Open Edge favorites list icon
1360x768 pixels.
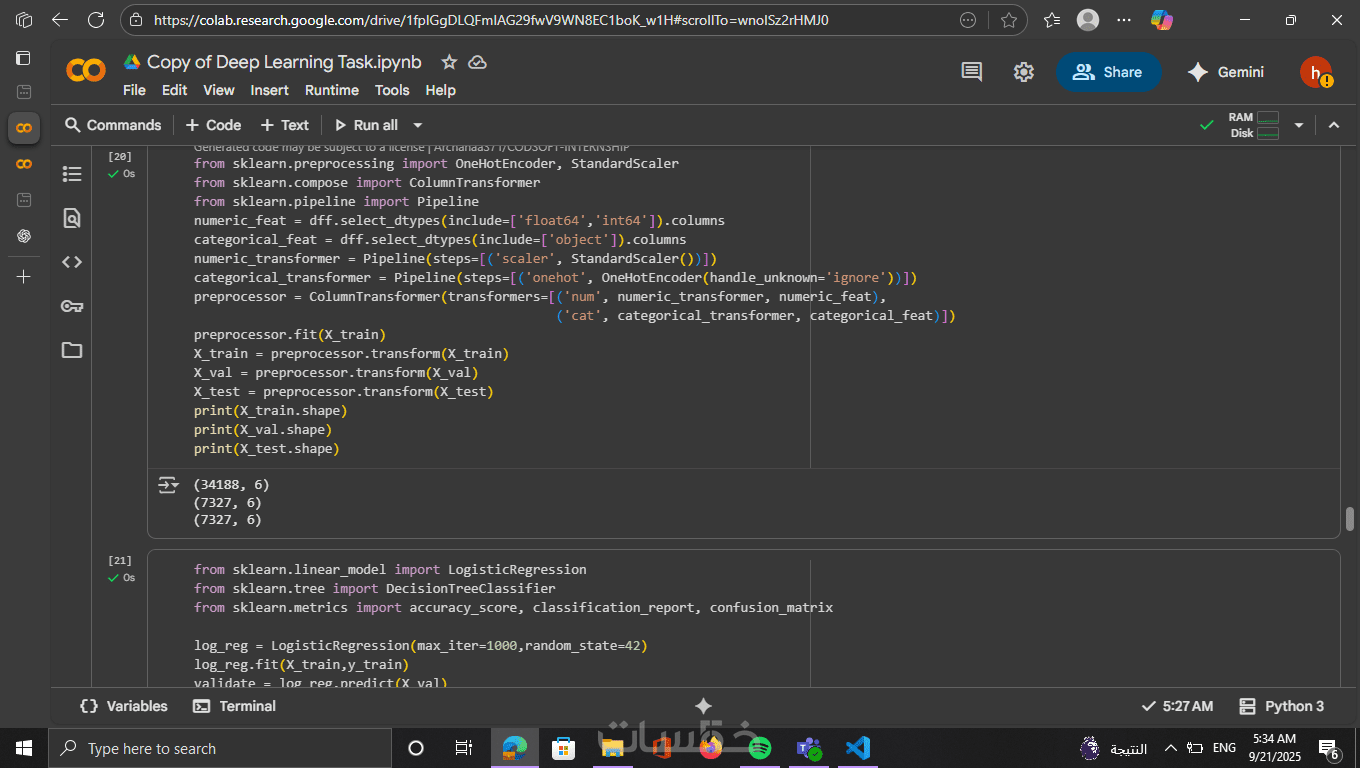pyautogui.click(x=1052, y=20)
